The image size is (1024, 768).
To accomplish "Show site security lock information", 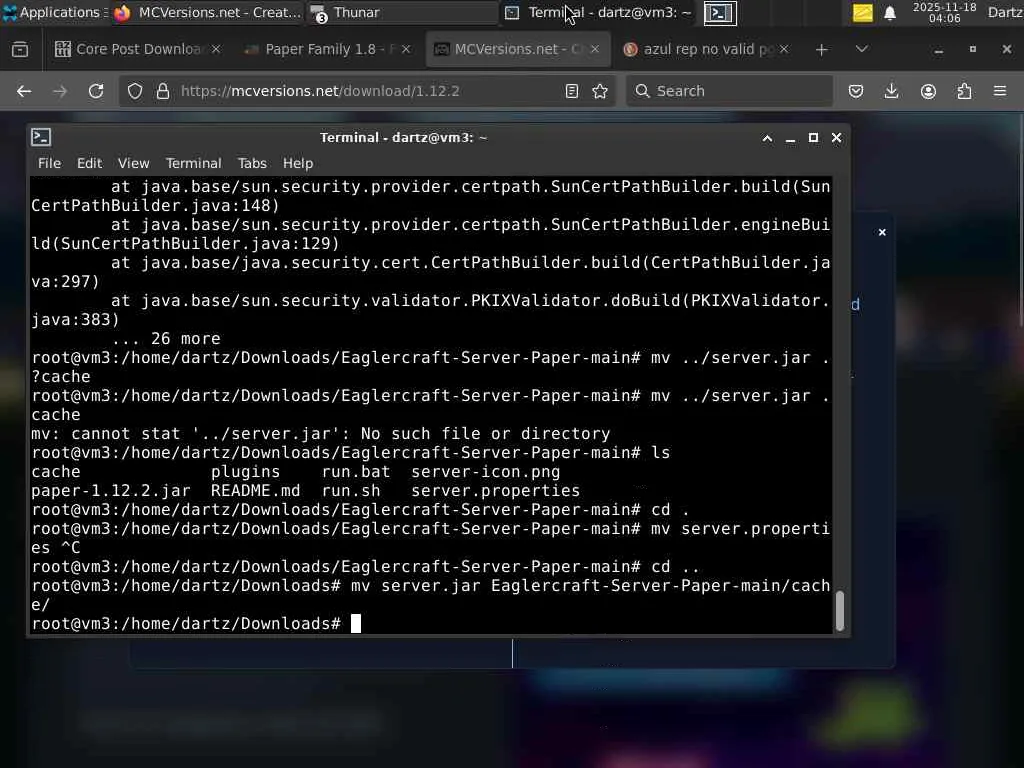I will coord(163,91).
